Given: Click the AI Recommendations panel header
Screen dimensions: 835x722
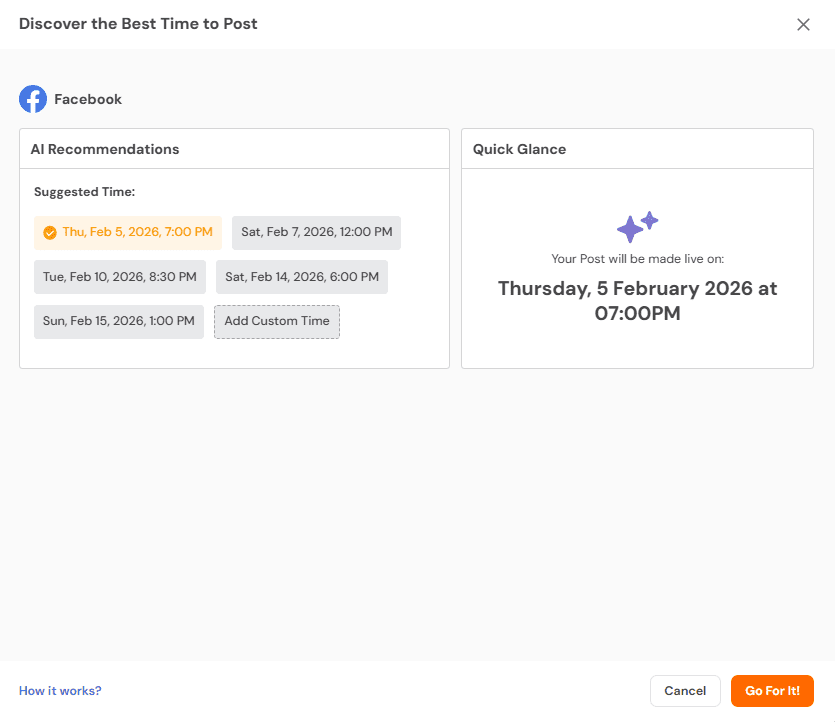Looking at the screenshot, I should (x=104, y=148).
